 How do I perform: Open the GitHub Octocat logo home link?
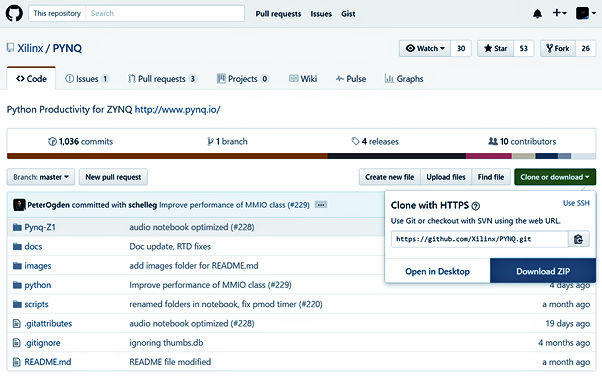[x=14, y=13]
